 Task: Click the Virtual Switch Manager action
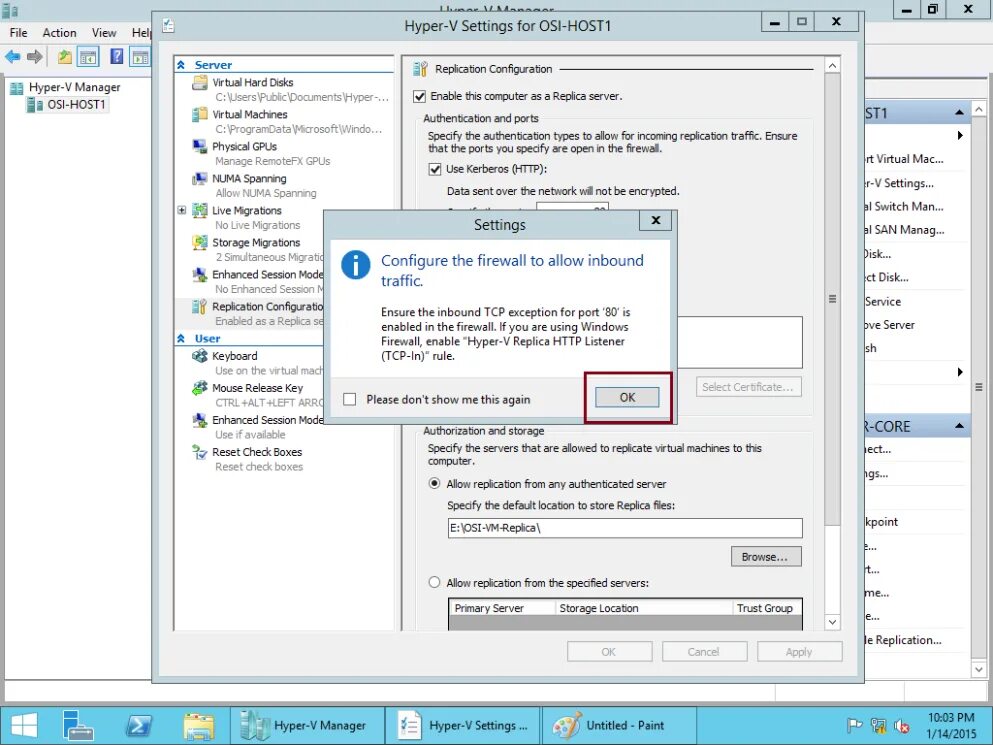click(x=904, y=207)
